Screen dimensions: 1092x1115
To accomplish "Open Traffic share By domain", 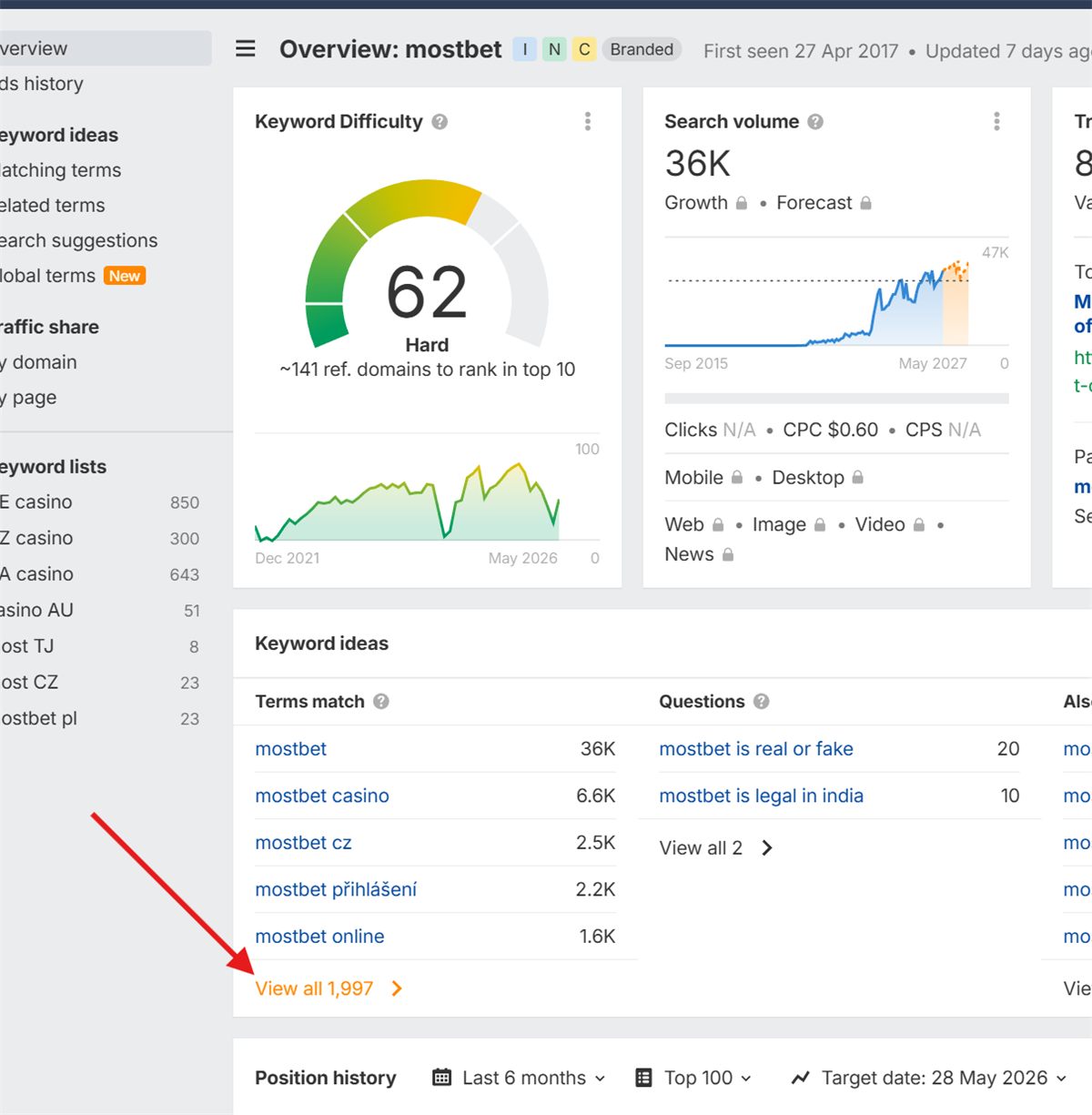I will click(38, 362).
